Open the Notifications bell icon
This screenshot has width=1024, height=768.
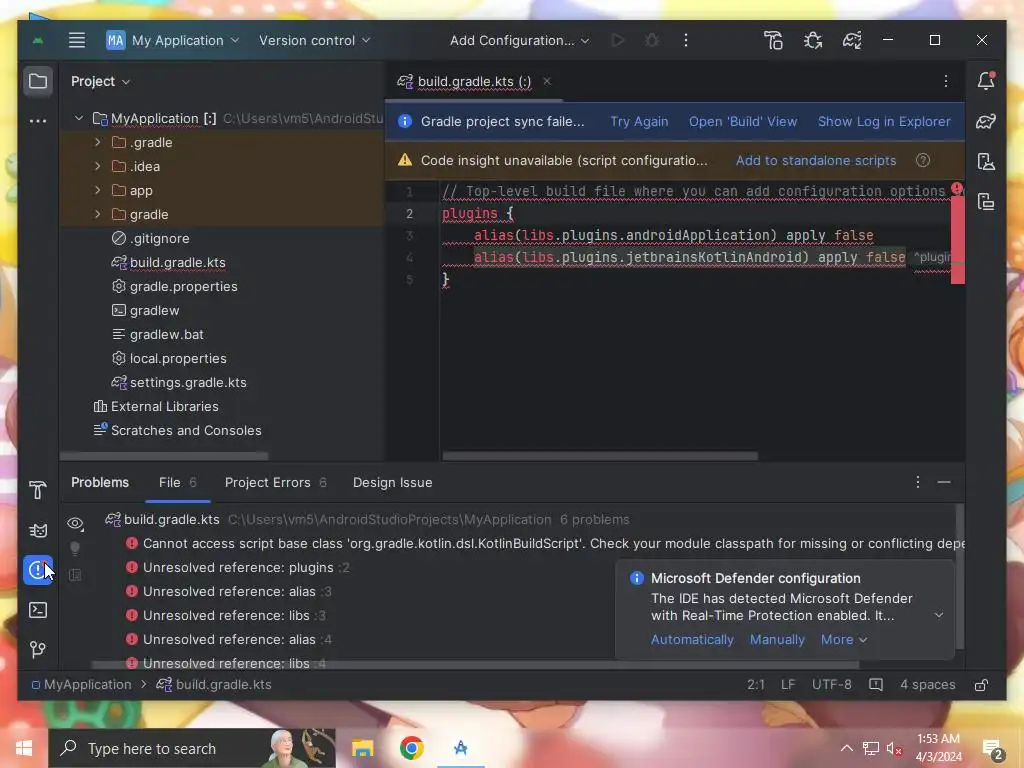[x=985, y=81]
